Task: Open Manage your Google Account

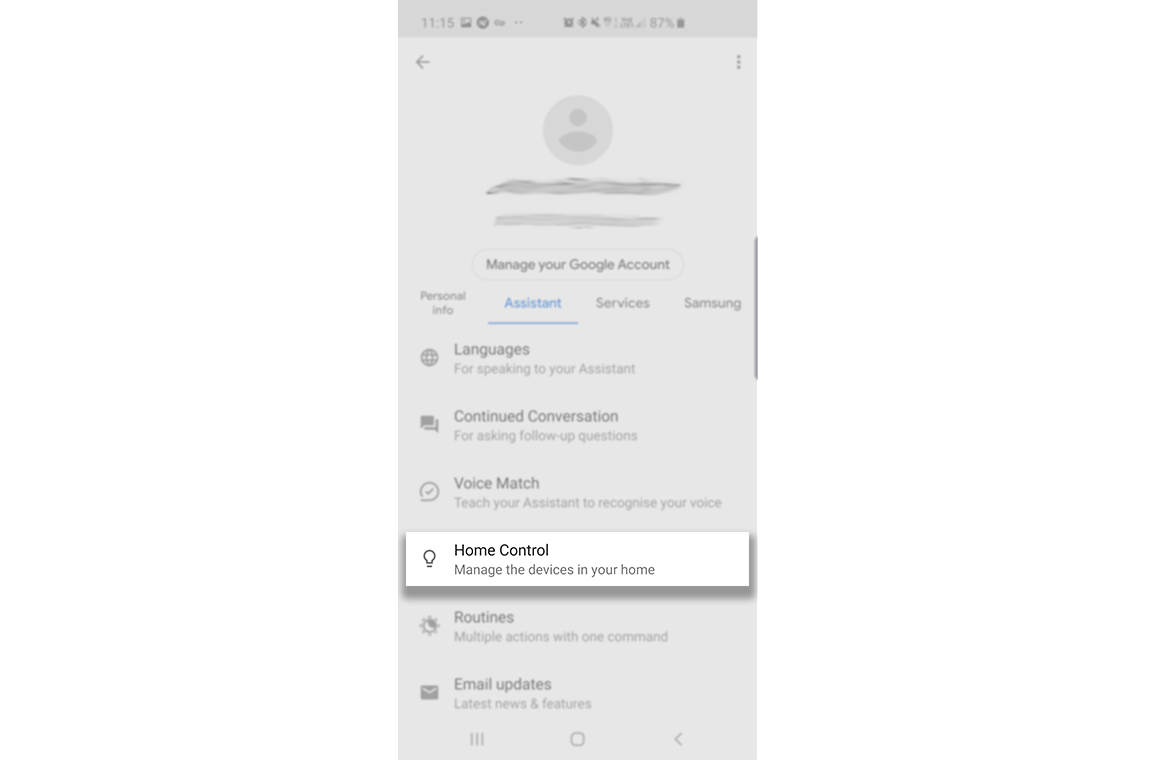Action: coord(577,265)
